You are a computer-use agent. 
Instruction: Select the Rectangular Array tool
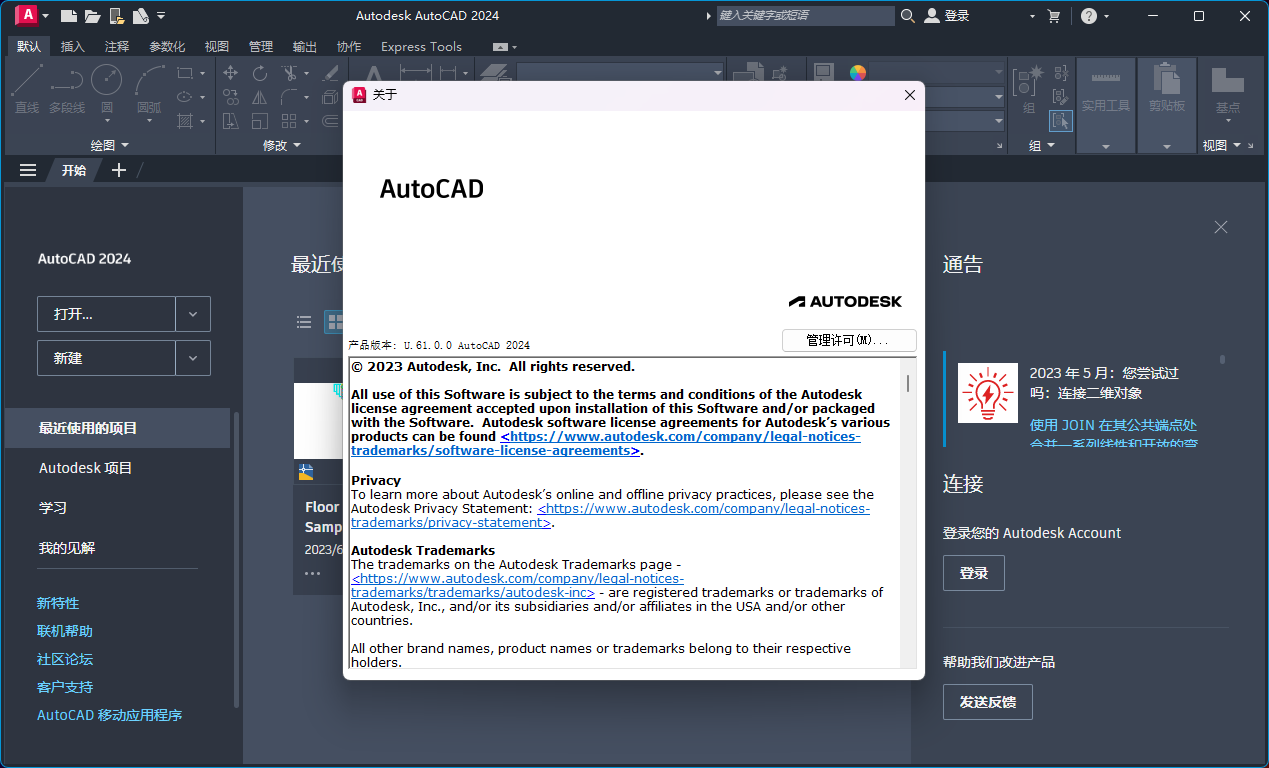(289, 121)
